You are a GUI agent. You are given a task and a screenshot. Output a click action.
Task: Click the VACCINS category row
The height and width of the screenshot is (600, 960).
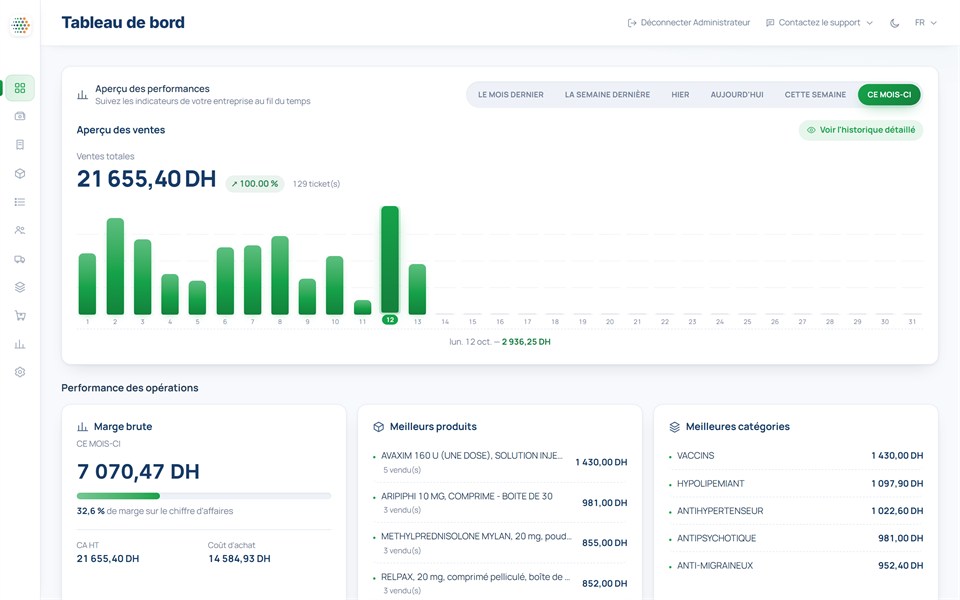pos(796,456)
